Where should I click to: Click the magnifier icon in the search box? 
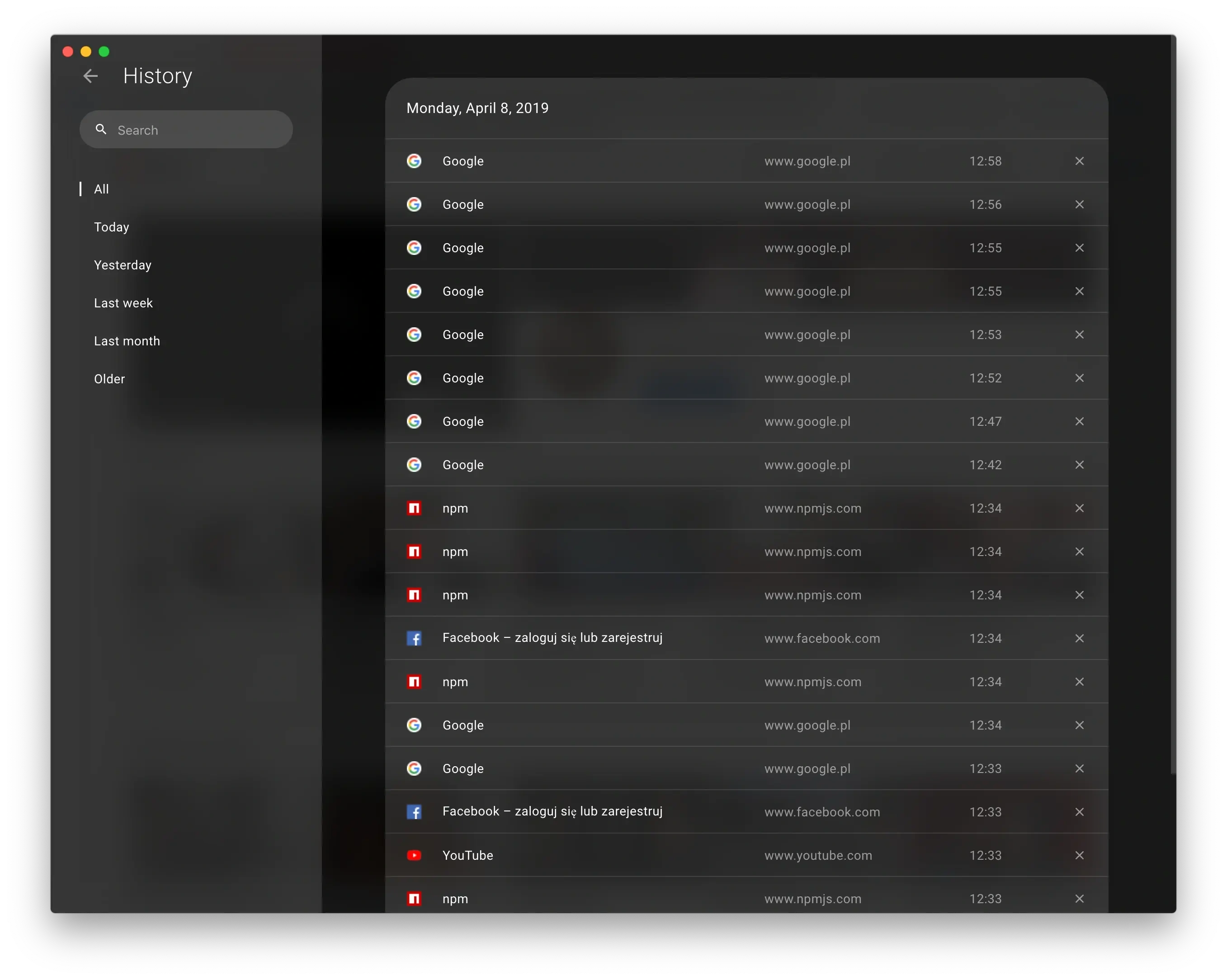tap(101, 129)
